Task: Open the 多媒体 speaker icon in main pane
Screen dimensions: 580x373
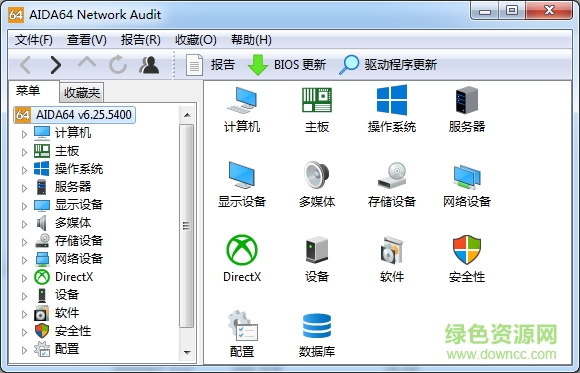Action: [x=317, y=175]
